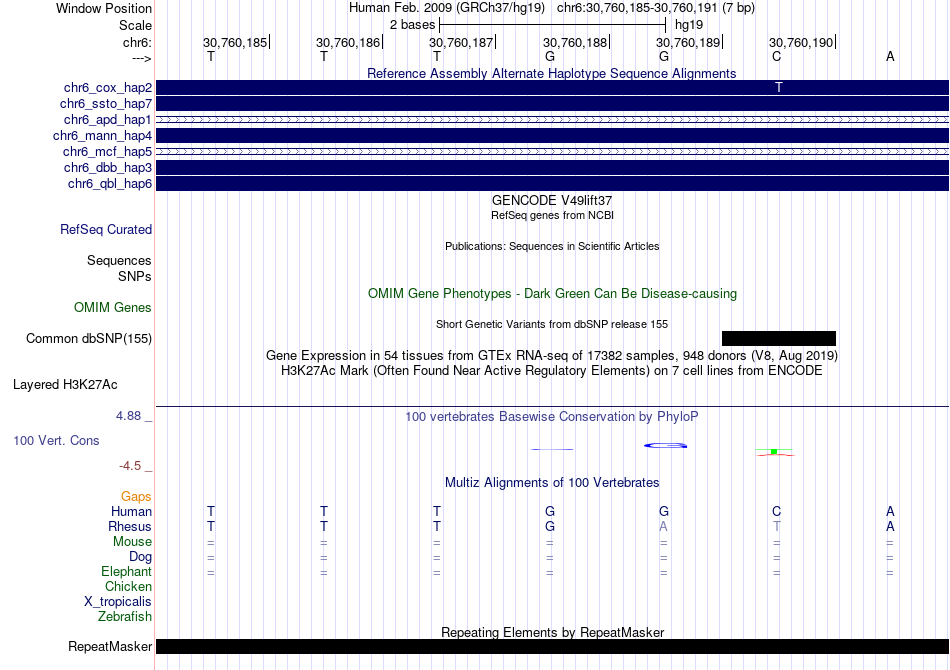Click the blue PhyloP conservation oval
Screen dimensions: 950x670
coord(665,446)
